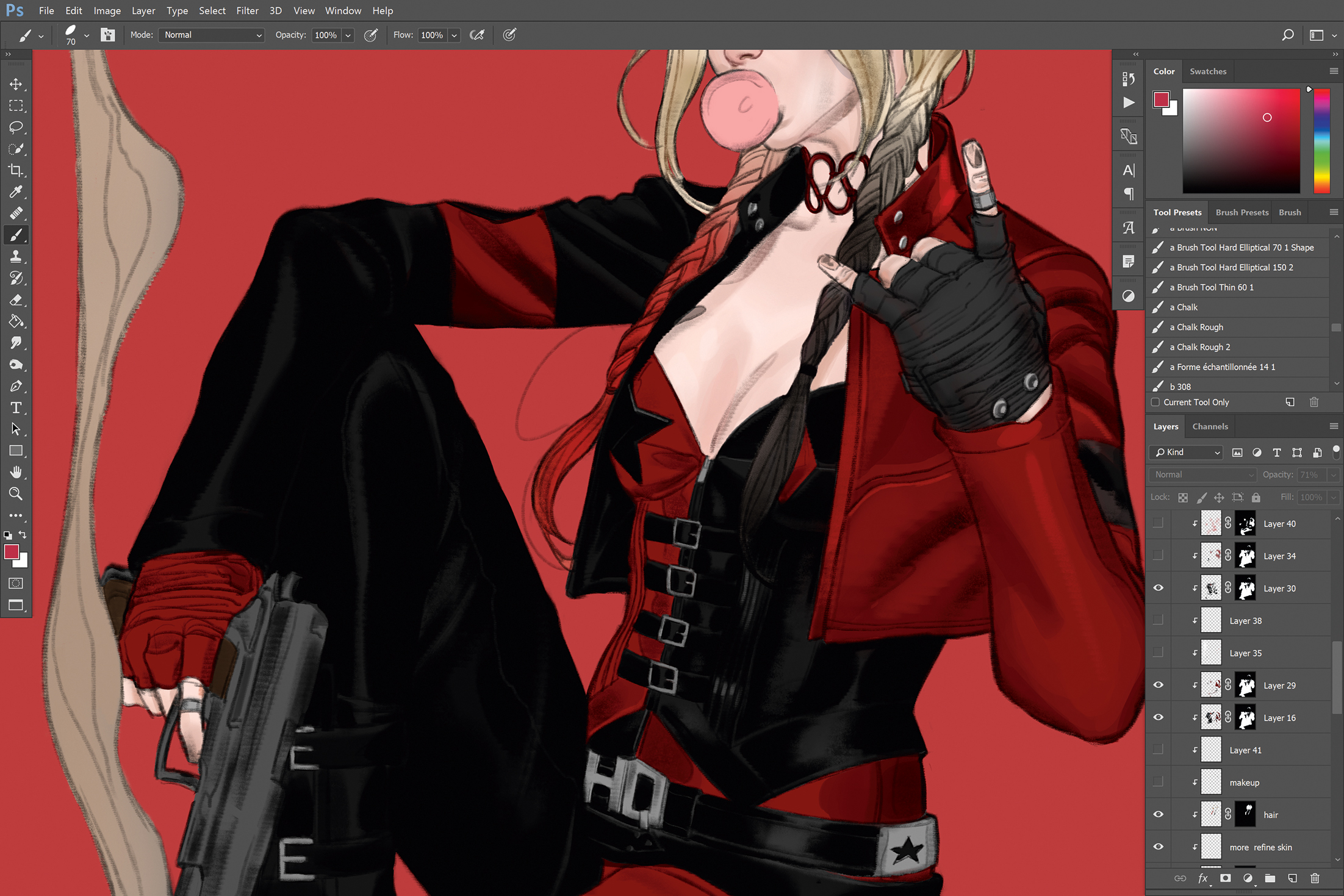This screenshot has height=896, width=1344.
Task: Select the History Brush tool
Action: click(16, 278)
